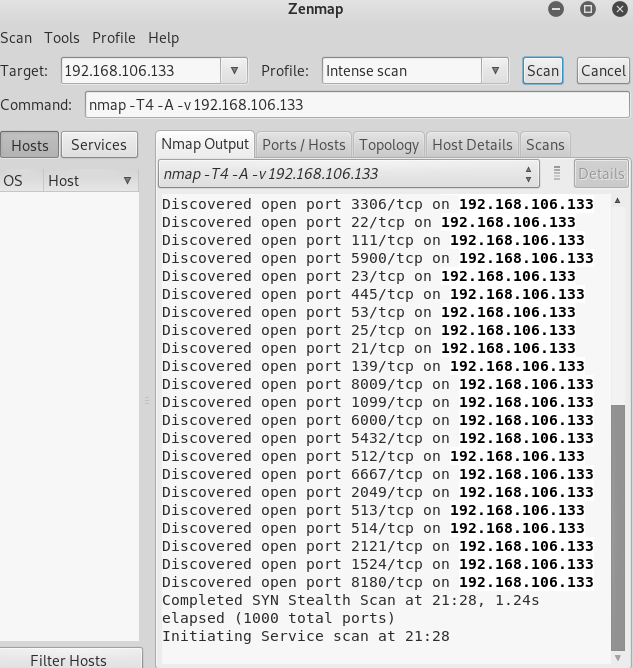
Task: Sort by the Host column header
Action: pyautogui.click(x=91, y=181)
